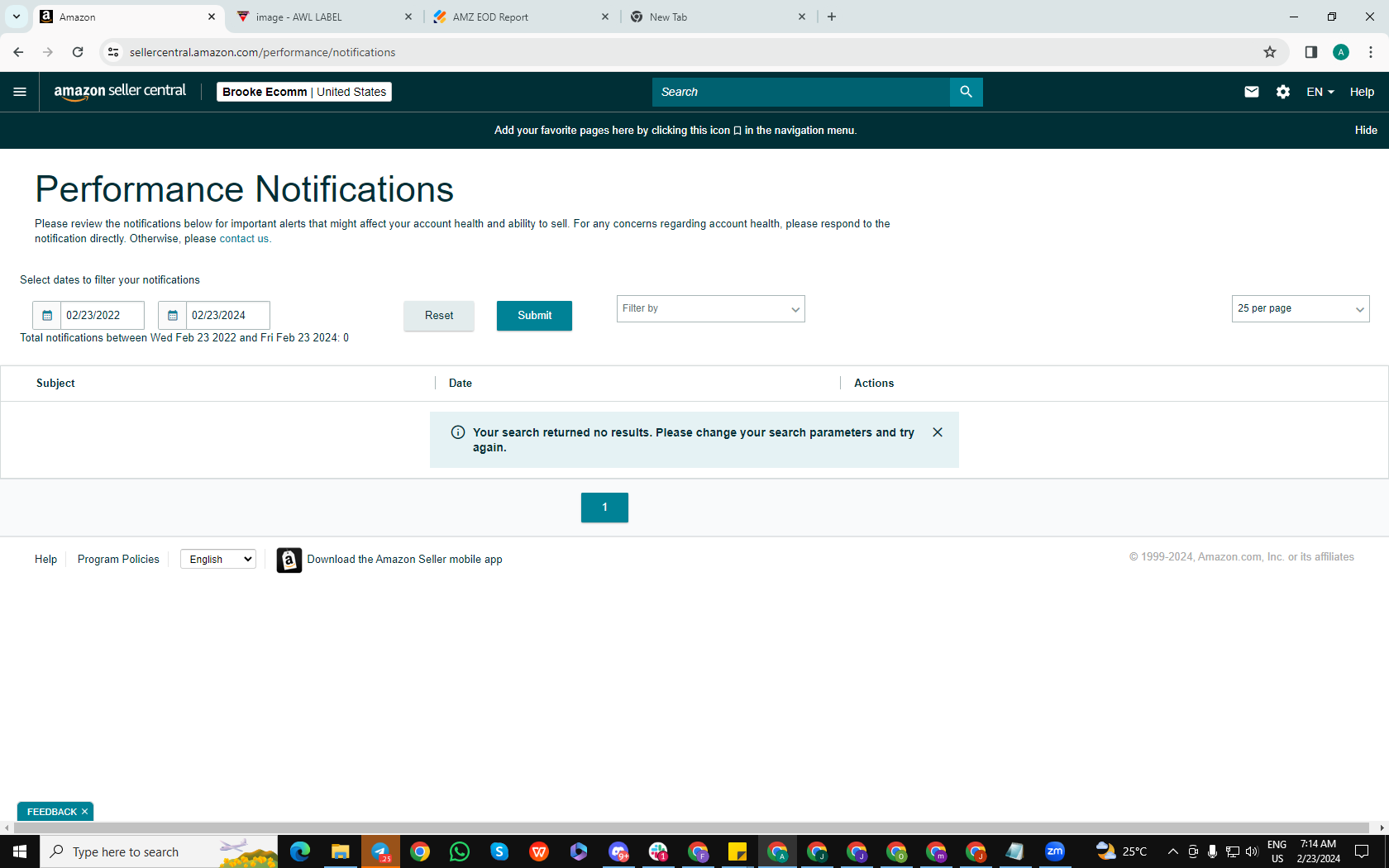Expand the Filter by dropdown
Image resolution: width=1389 pixels, height=868 pixels.
(x=711, y=309)
